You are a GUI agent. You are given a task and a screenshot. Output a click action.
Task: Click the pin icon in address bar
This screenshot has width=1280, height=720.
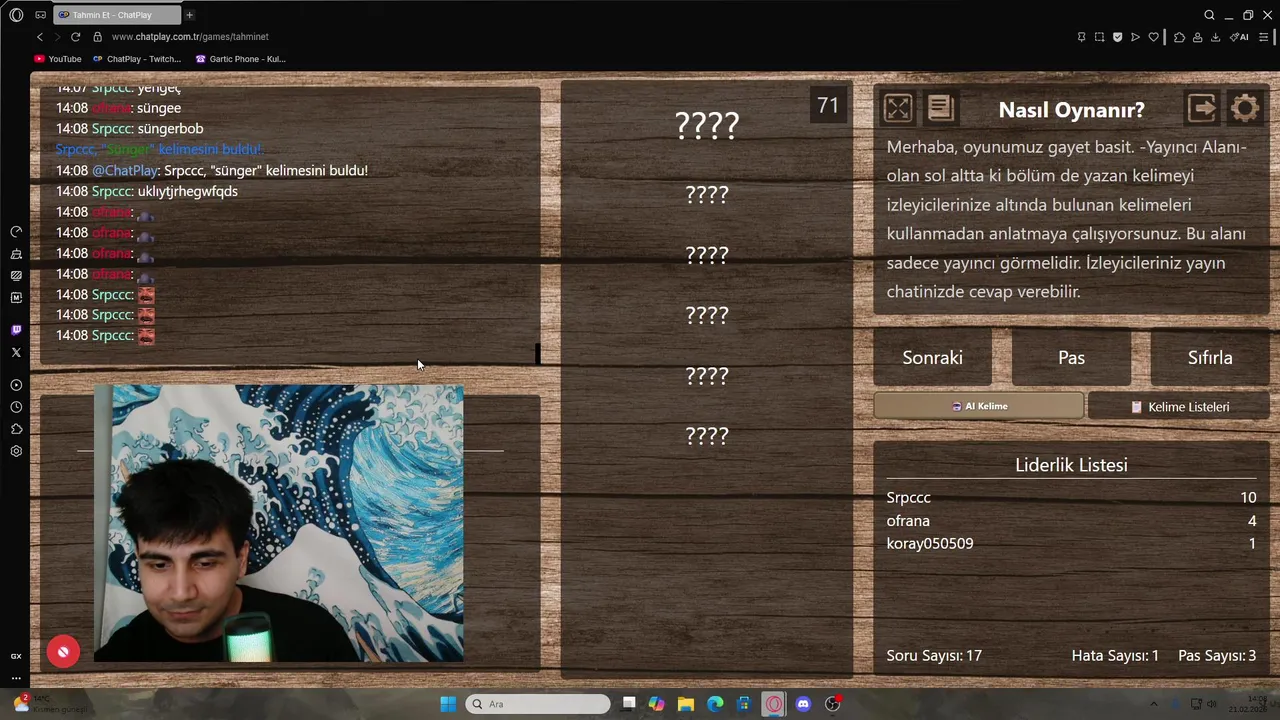[1081, 37]
